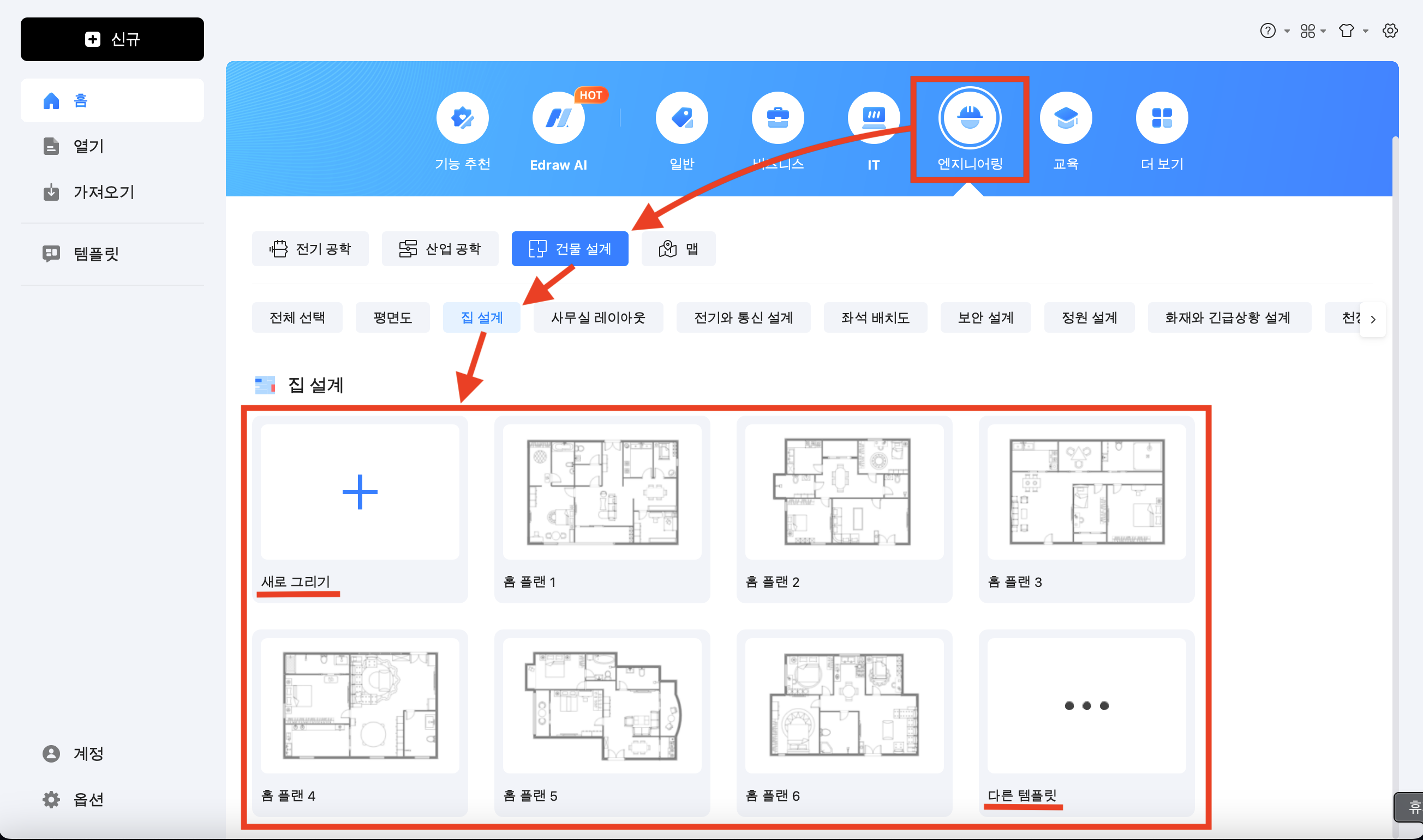Choose the 산업 공학 subcategory
The width and height of the screenshot is (1423, 840).
(x=440, y=249)
